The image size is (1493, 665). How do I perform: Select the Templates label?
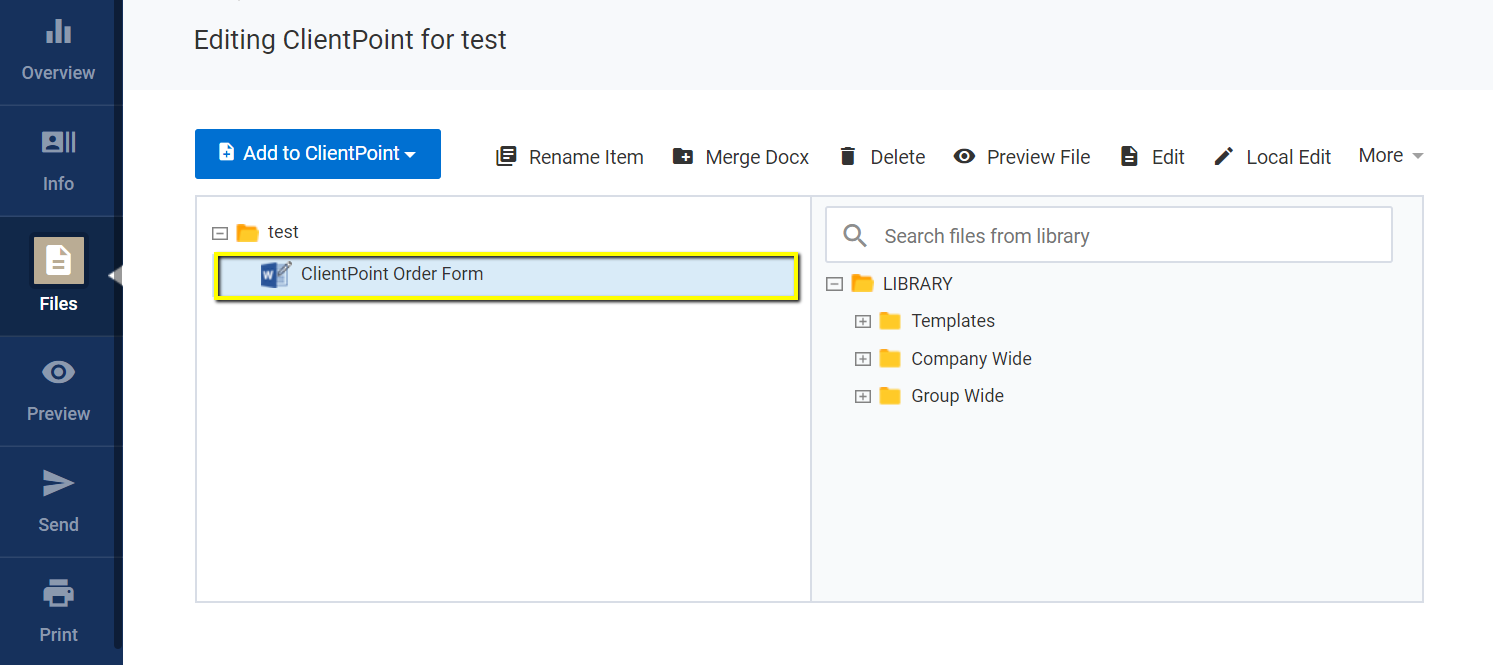(x=953, y=321)
